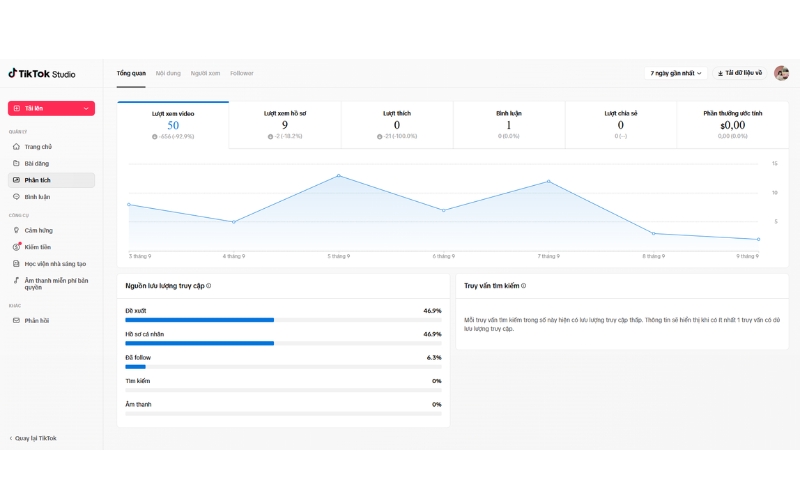Click the Đã follow traffic progress bar

coord(283,367)
